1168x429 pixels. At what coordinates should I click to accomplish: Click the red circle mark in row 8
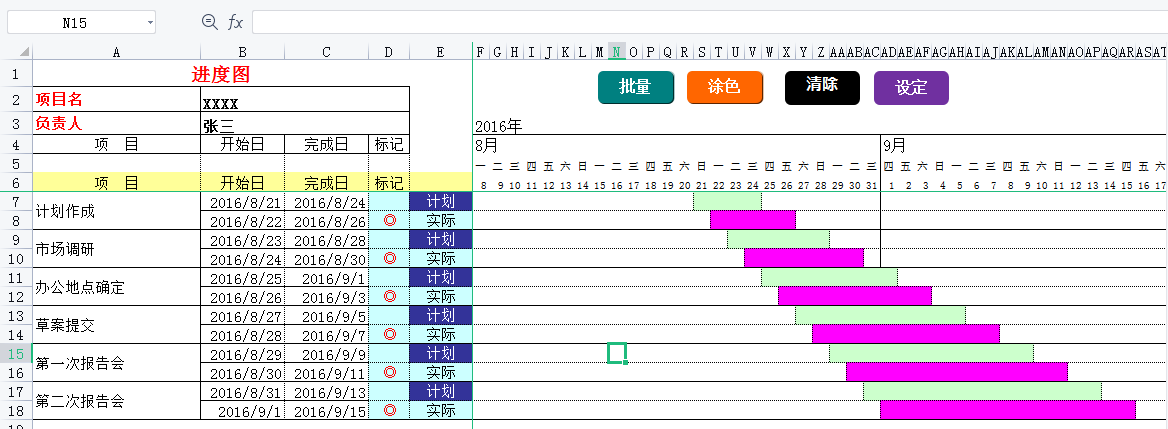[389, 220]
